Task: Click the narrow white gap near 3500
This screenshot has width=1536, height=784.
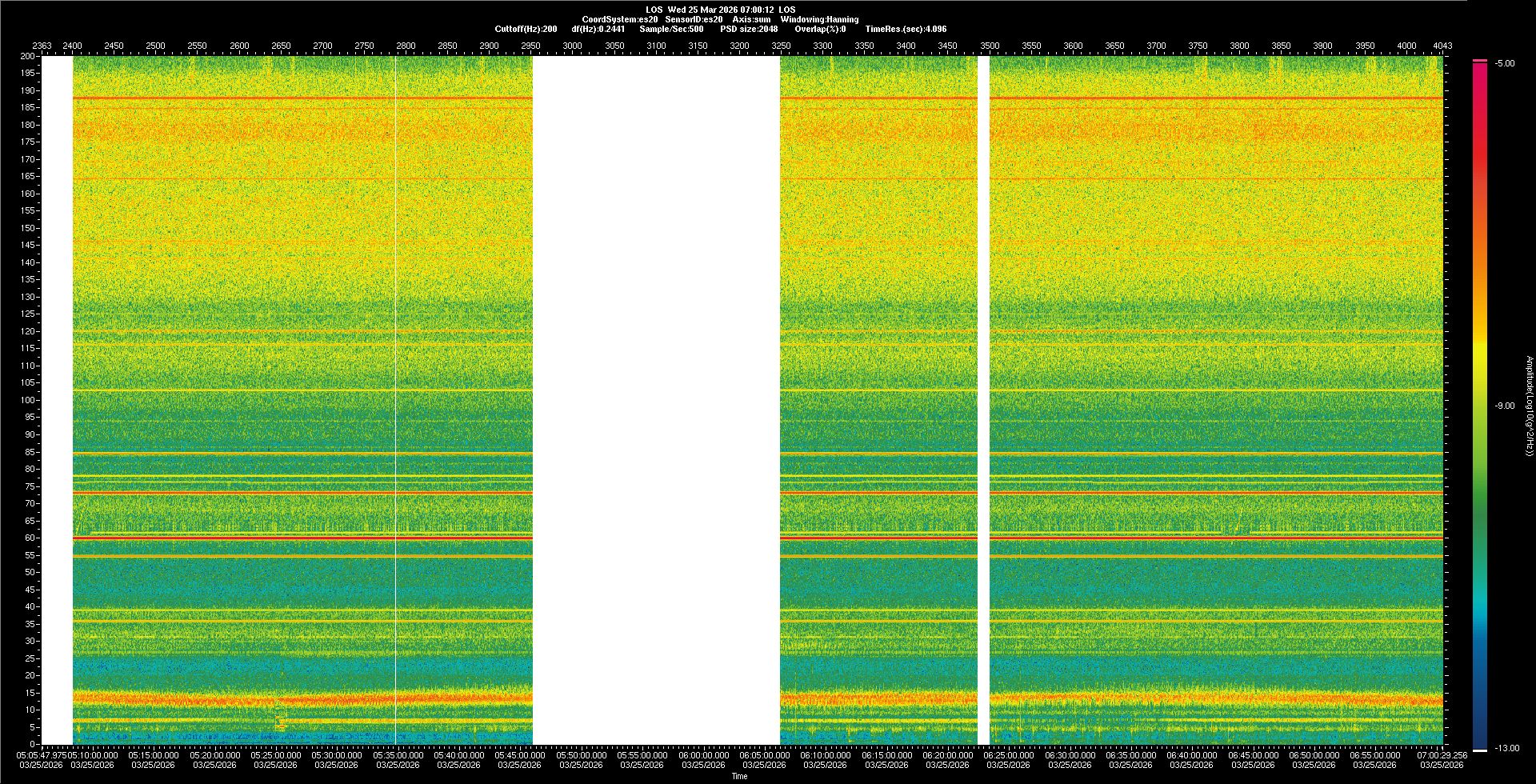Action: [983, 400]
